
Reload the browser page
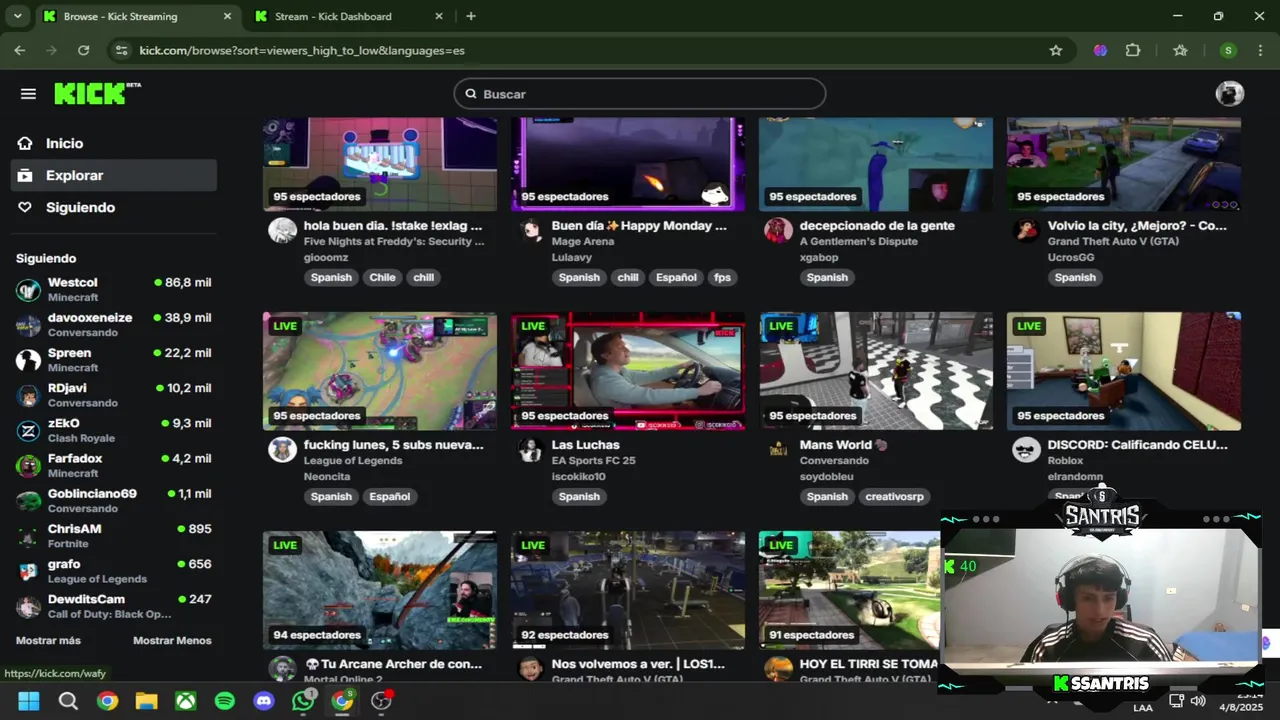[83, 50]
